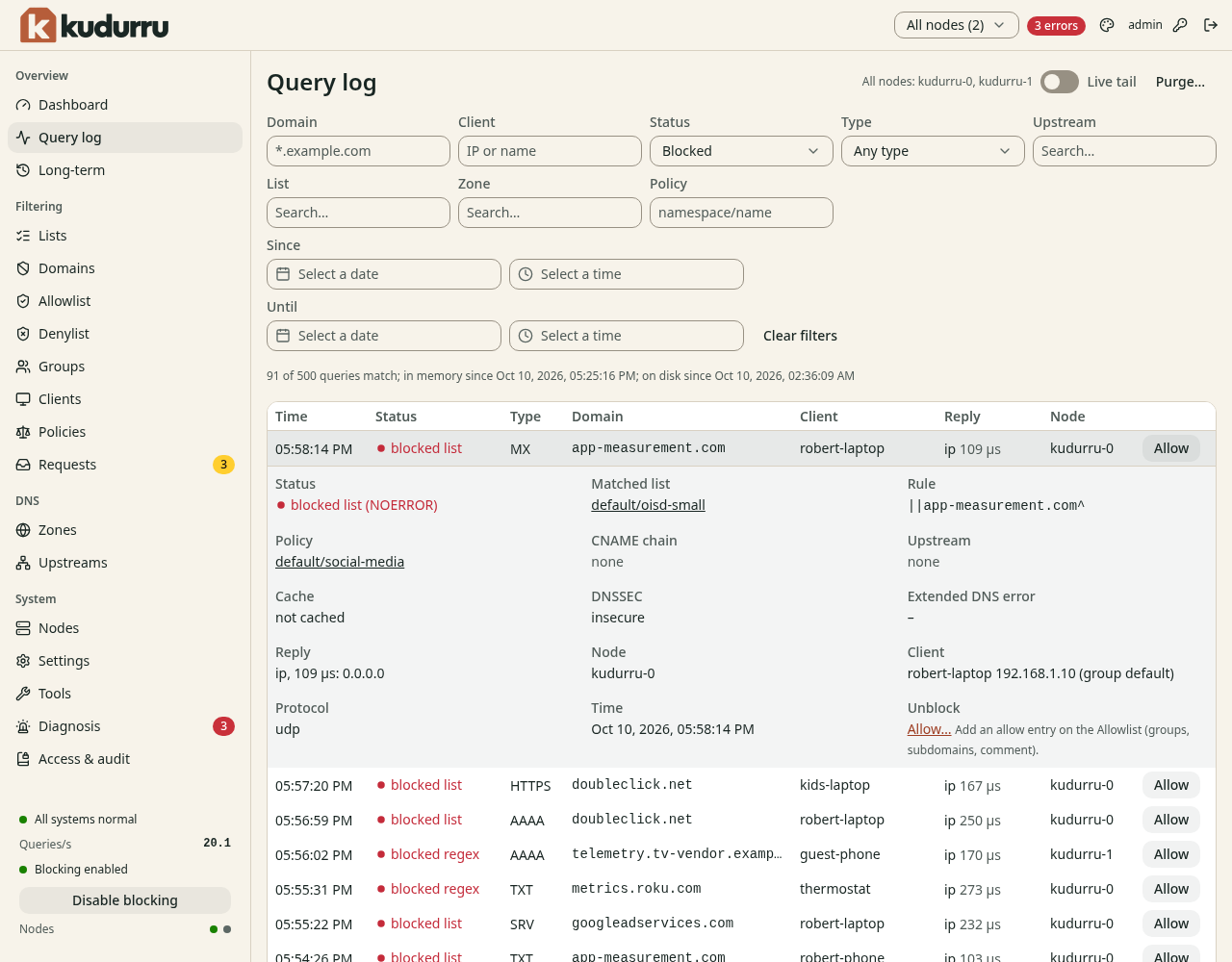Click the Kudurru logo icon
This screenshot has width=1232, height=962.
coord(38,25)
